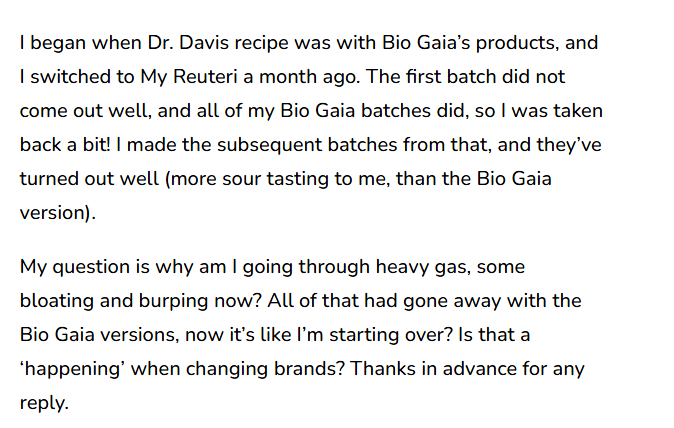Click 'Bio Gaia batches' in third line
Image resolution: width=674 pixels, height=428 pixels.
356,111
